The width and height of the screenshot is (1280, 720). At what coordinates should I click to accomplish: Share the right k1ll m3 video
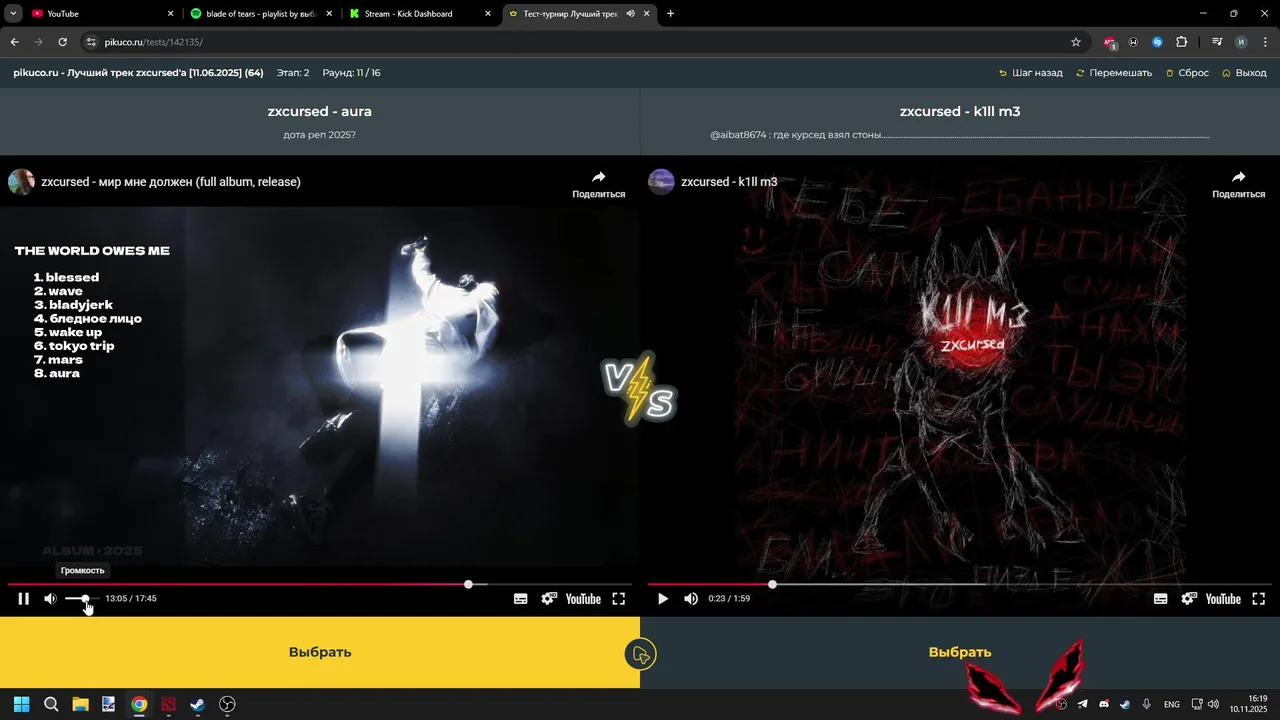pos(1239,184)
